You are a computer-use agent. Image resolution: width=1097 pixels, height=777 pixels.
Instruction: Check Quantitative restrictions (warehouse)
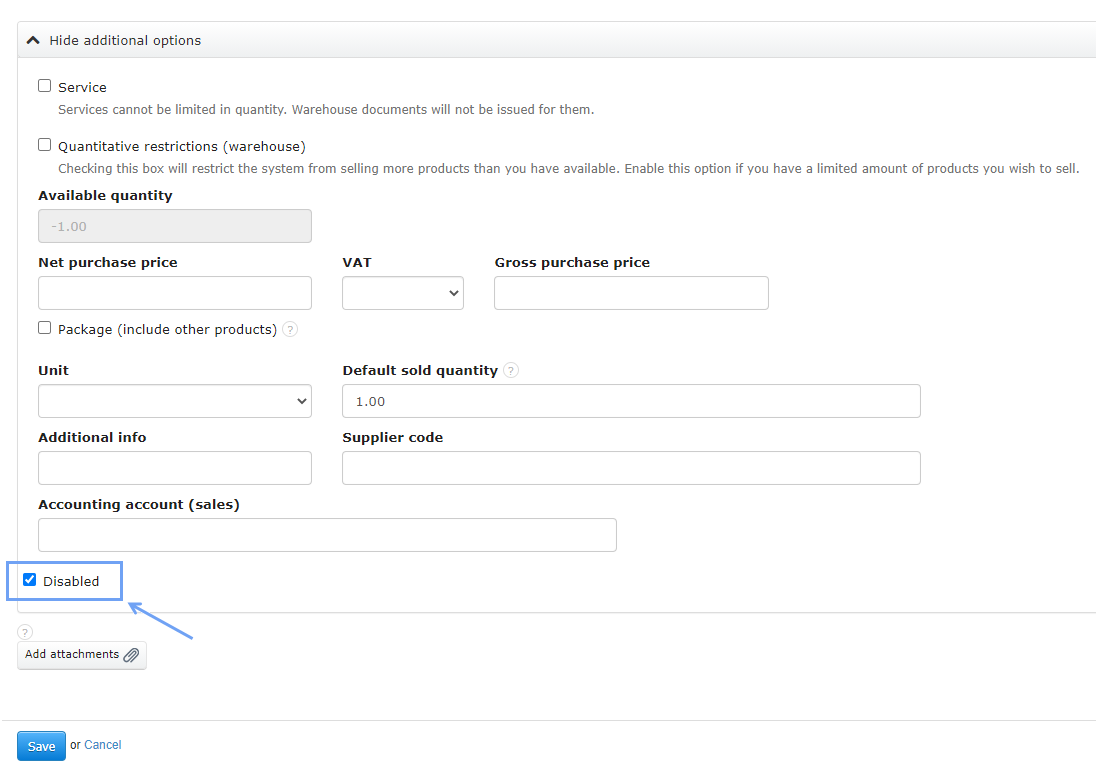[x=44, y=144]
